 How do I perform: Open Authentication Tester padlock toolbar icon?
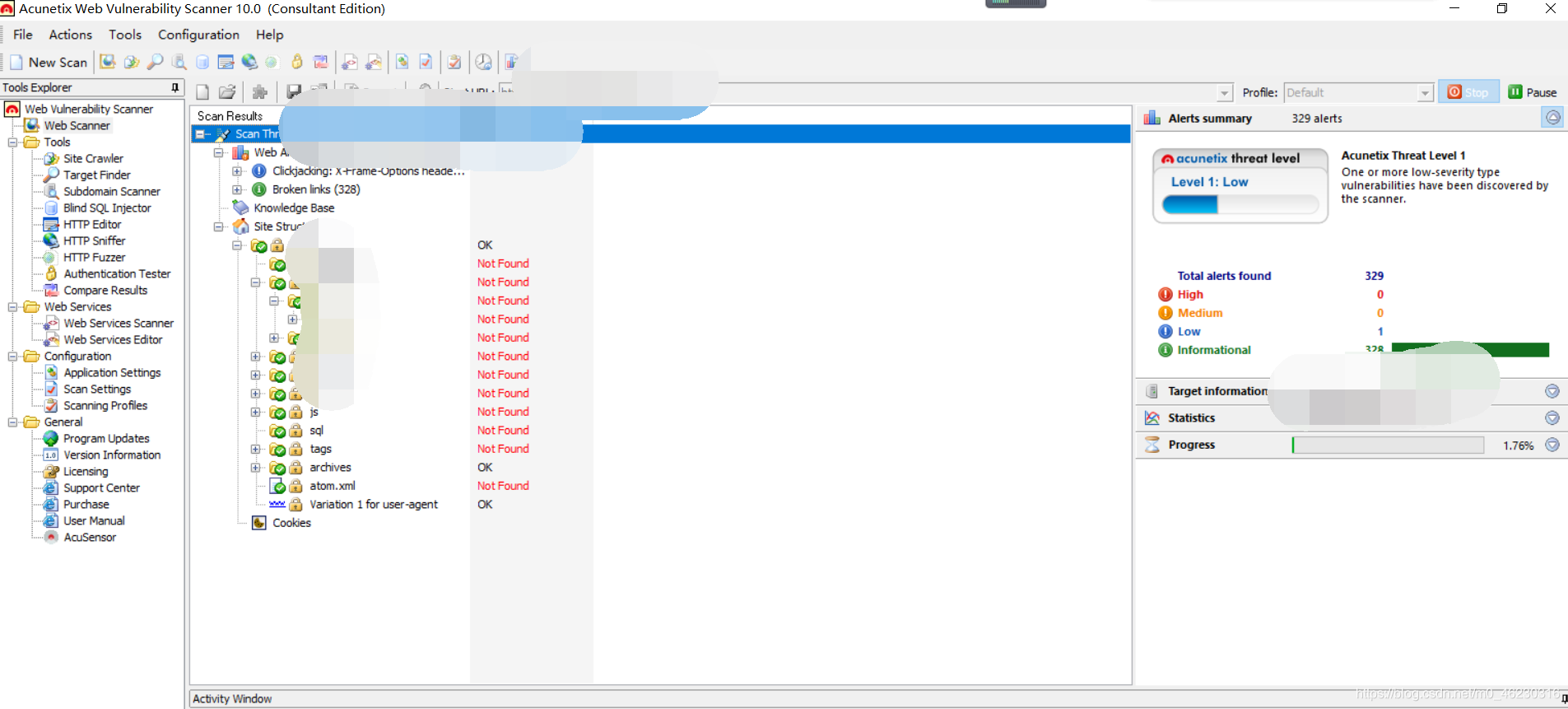(297, 62)
